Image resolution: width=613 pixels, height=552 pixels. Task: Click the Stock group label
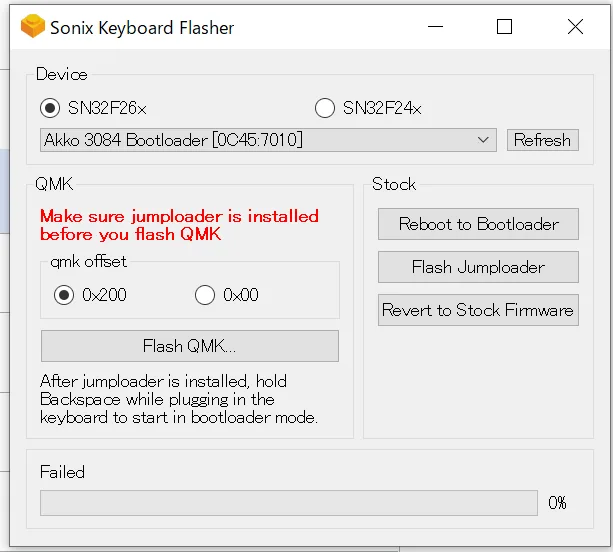coord(394,184)
